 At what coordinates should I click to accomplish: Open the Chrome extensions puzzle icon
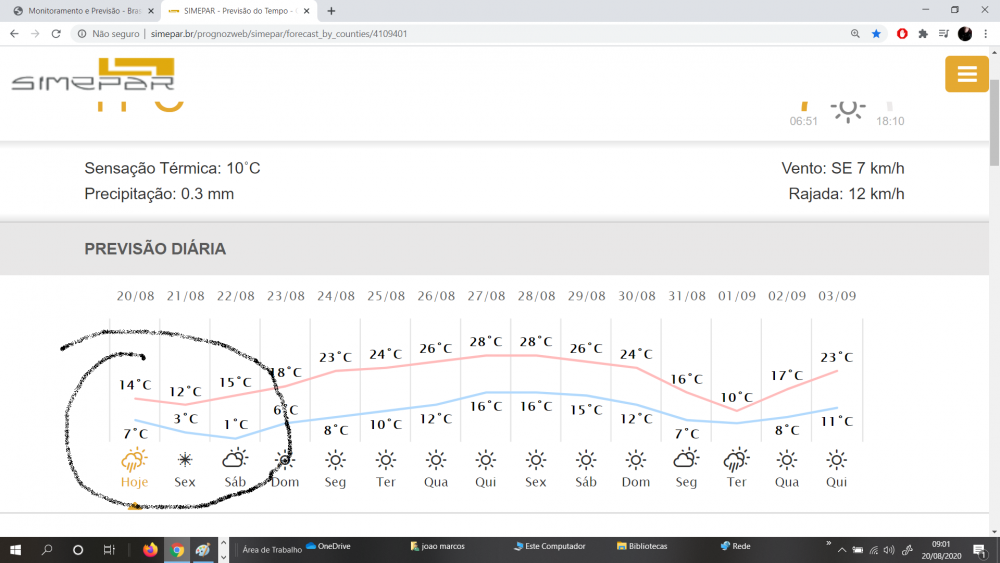coord(922,33)
